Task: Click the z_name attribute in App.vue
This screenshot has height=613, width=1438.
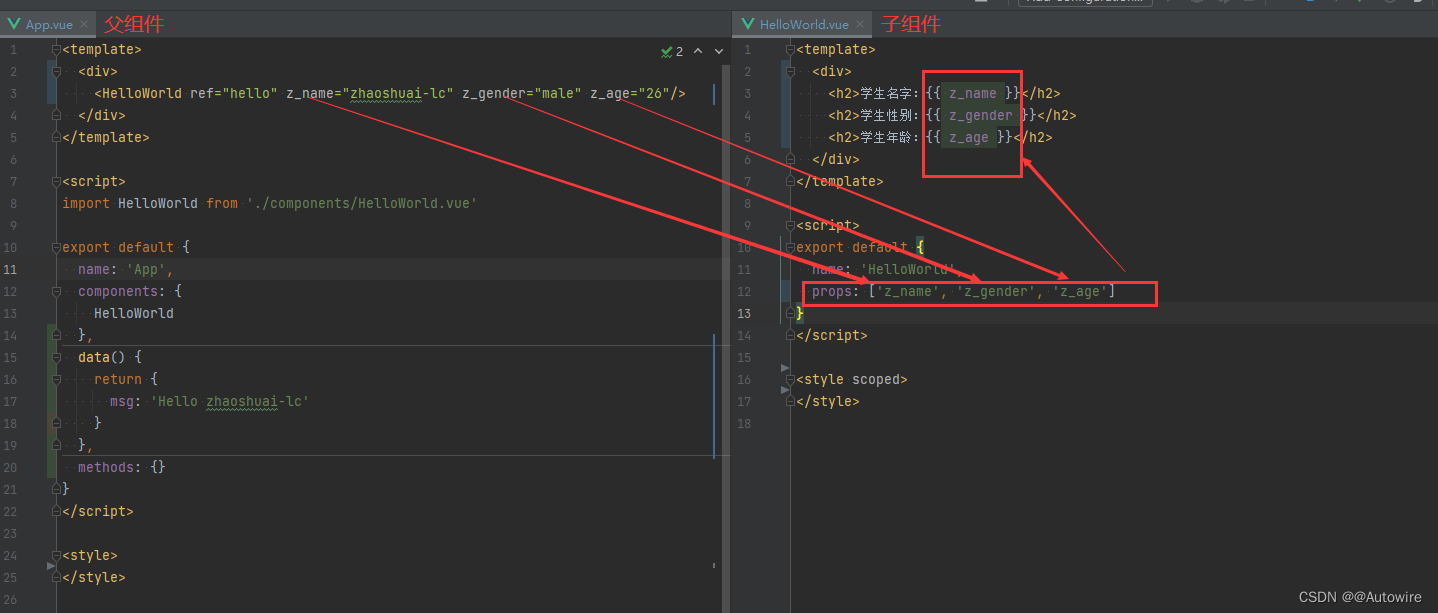Action: [310, 93]
